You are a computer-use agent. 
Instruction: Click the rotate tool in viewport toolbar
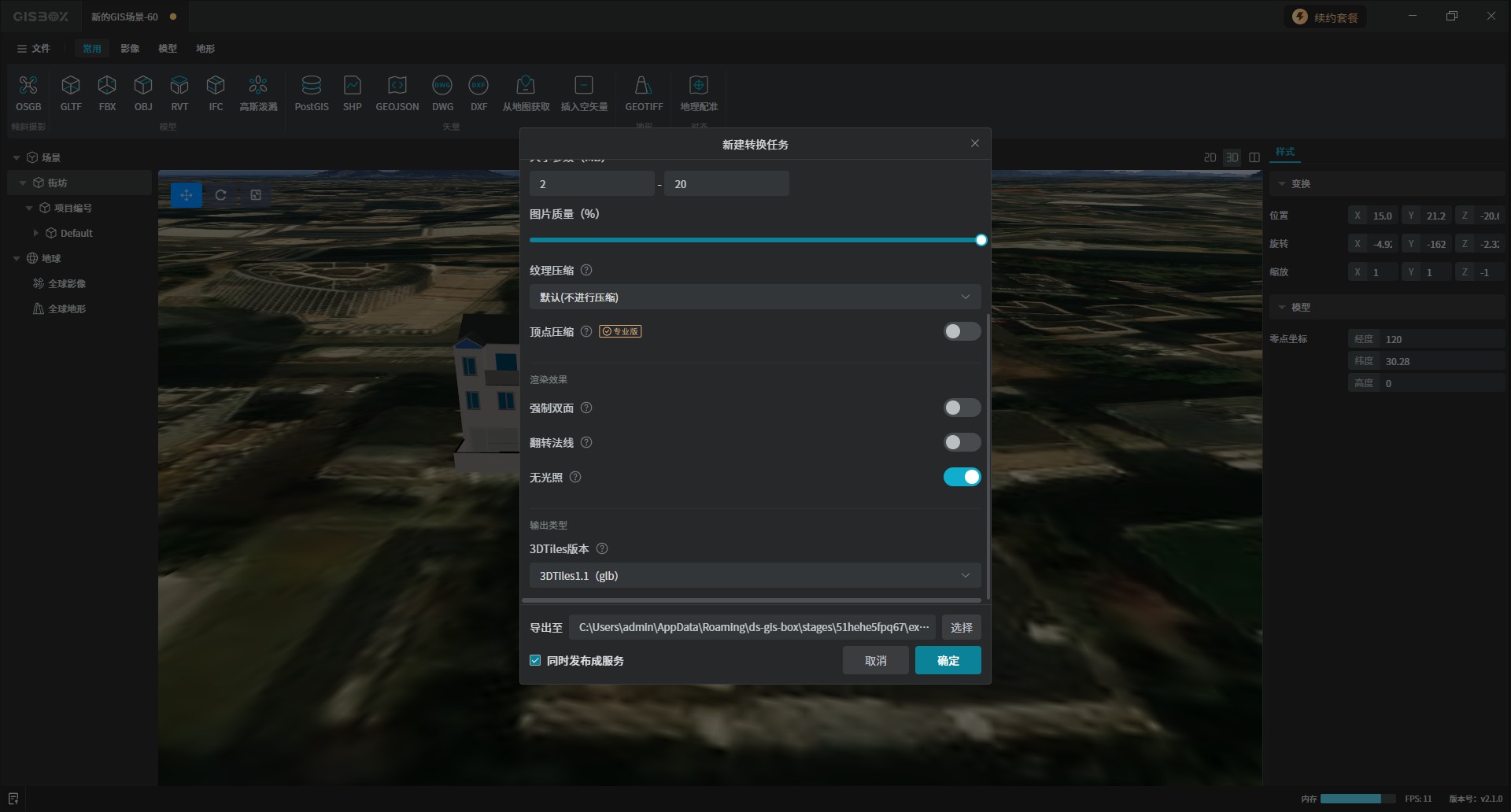pos(221,195)
